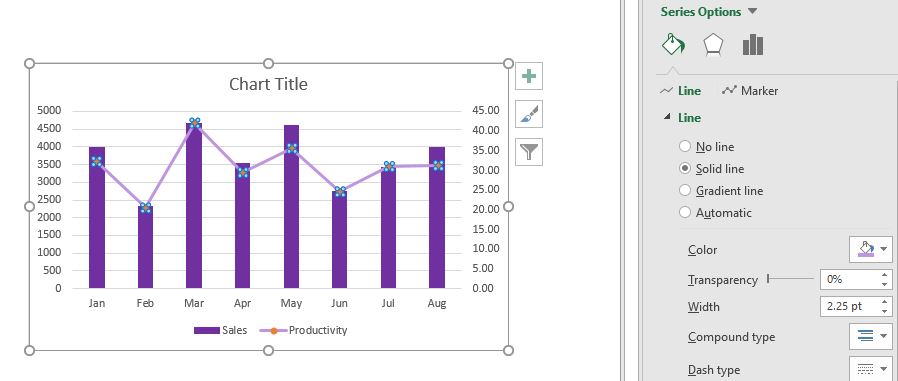Open the Series Options bar chart tab

coord(753,45)
